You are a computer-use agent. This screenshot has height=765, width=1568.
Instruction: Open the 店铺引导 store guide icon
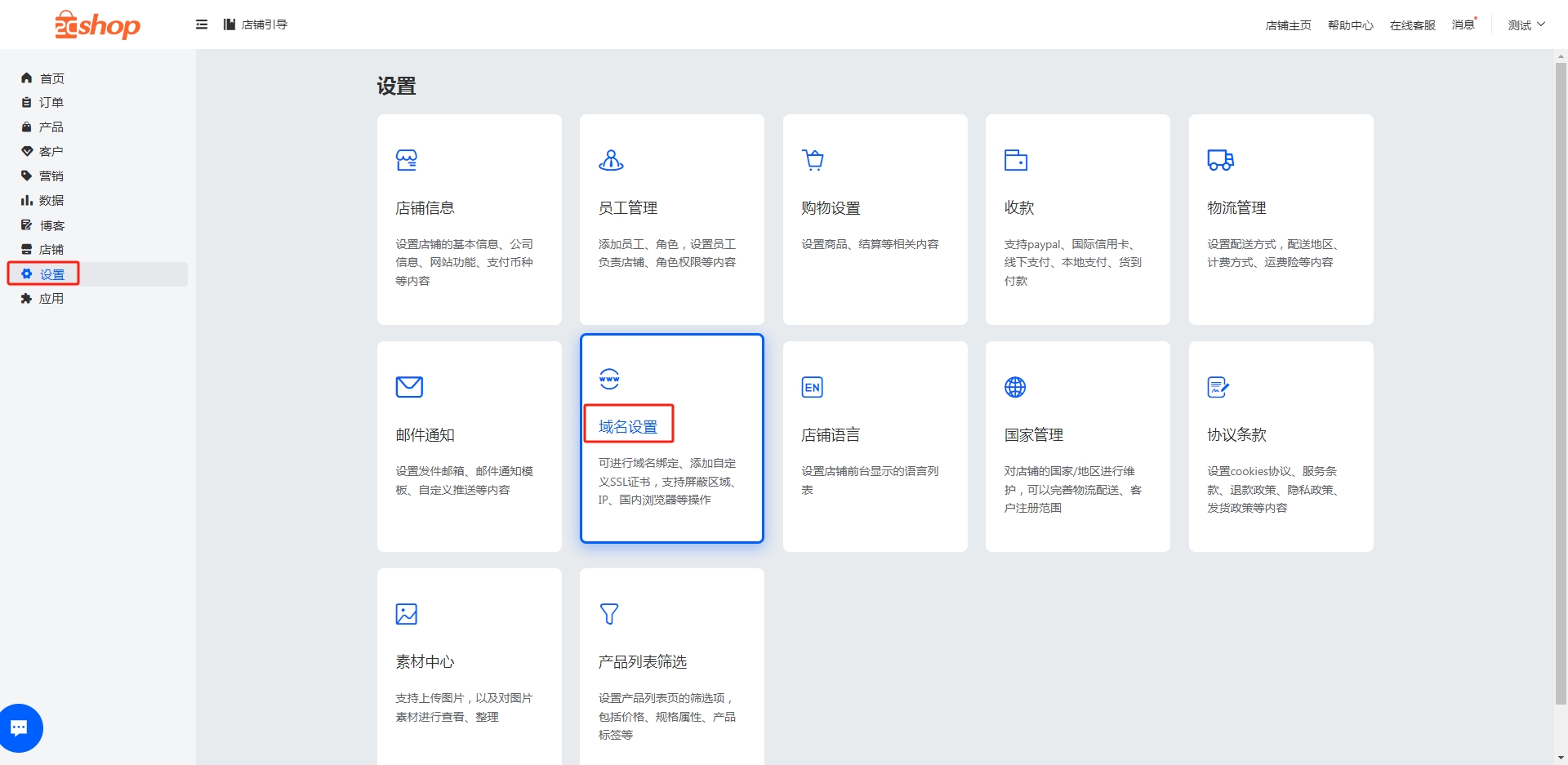229,24
